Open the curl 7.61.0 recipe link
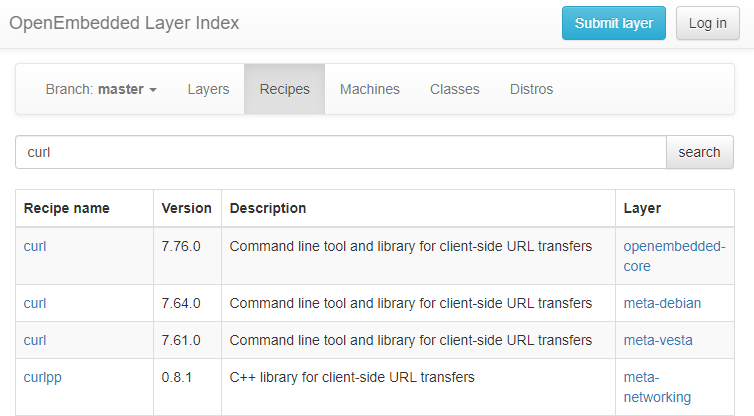This screenshot has width=754, height=416. point(35,340)
